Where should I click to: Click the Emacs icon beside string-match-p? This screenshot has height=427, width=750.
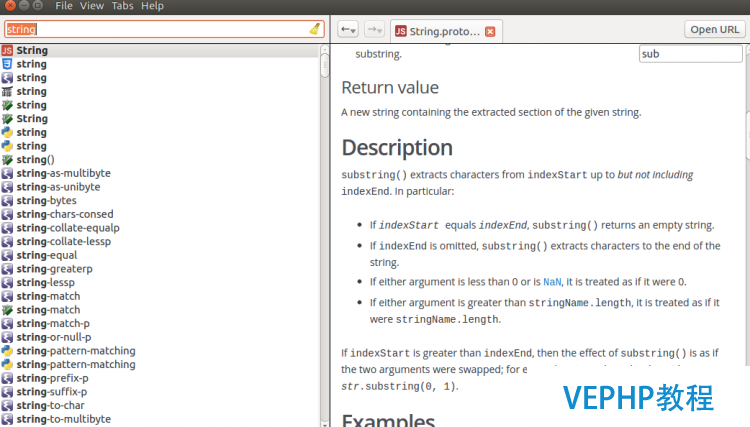click(x=7, y=324)
